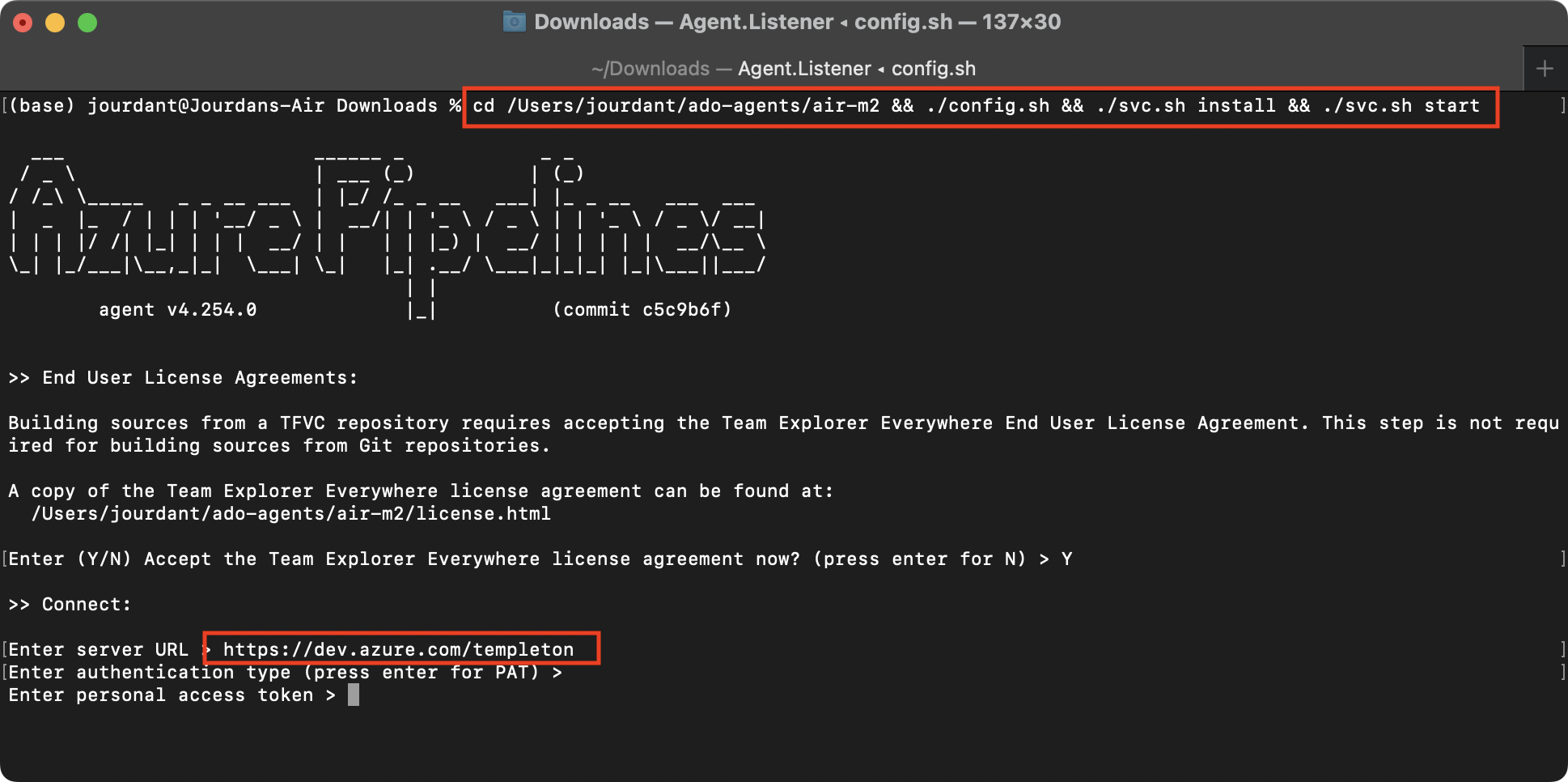Viewport: 1568px width, 782px height.
Task: Click the server URL https://dev.azure.com/templeton
Action: (398, 649)
